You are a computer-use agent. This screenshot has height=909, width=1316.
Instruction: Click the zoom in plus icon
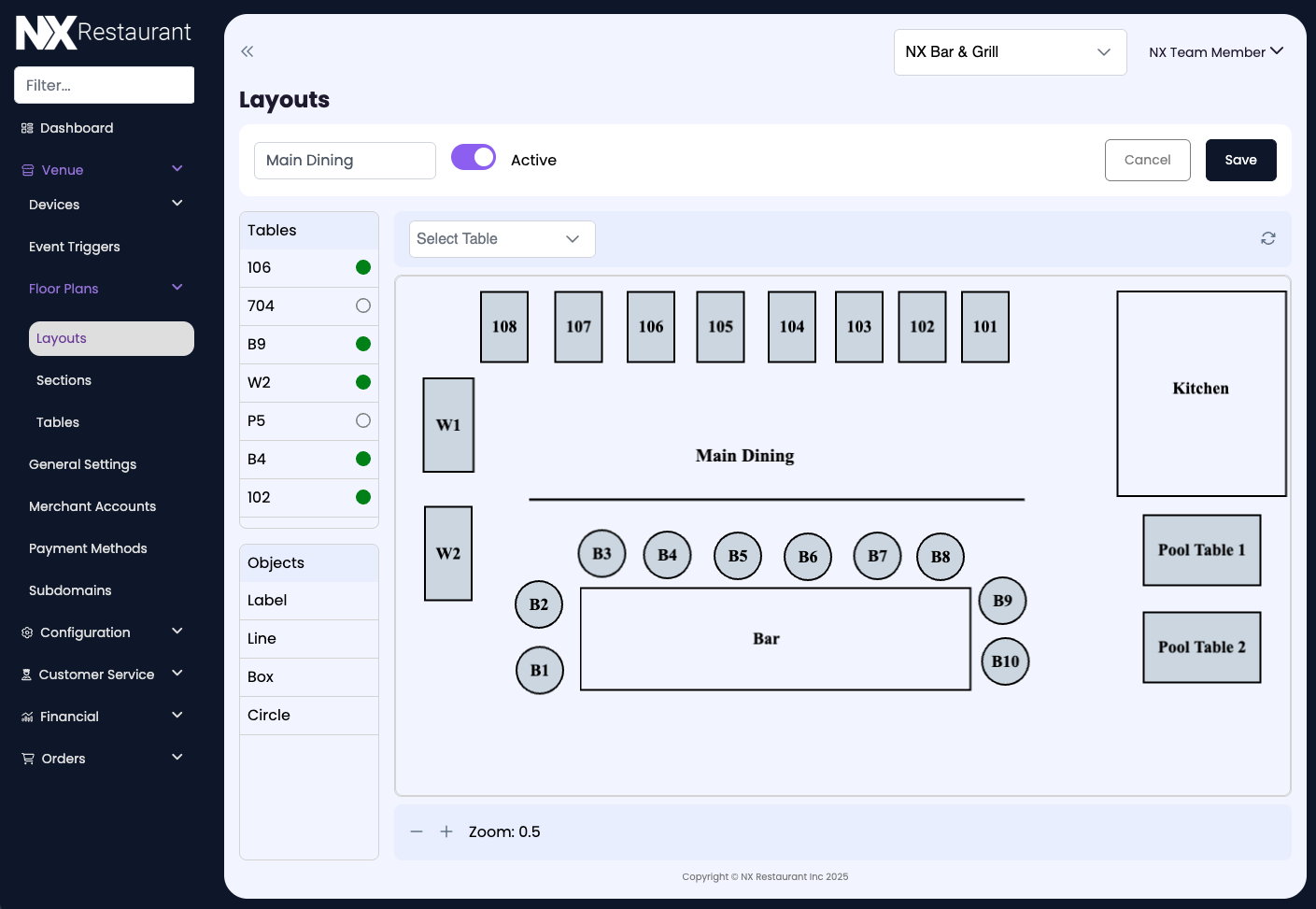click(446, 831)
